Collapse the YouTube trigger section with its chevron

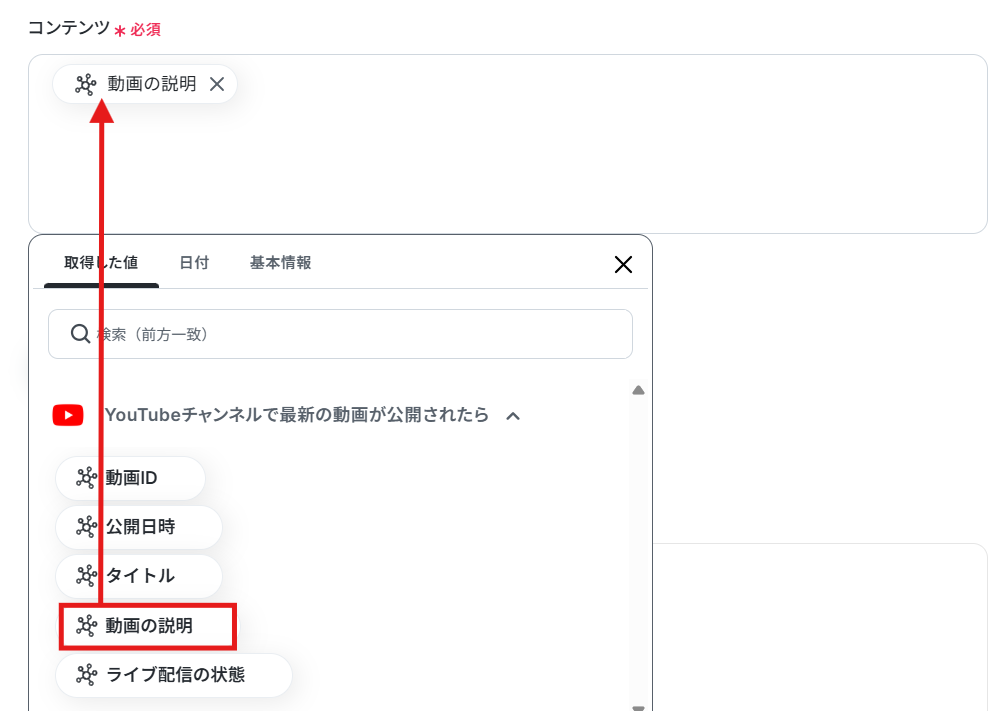pos(513,416)
